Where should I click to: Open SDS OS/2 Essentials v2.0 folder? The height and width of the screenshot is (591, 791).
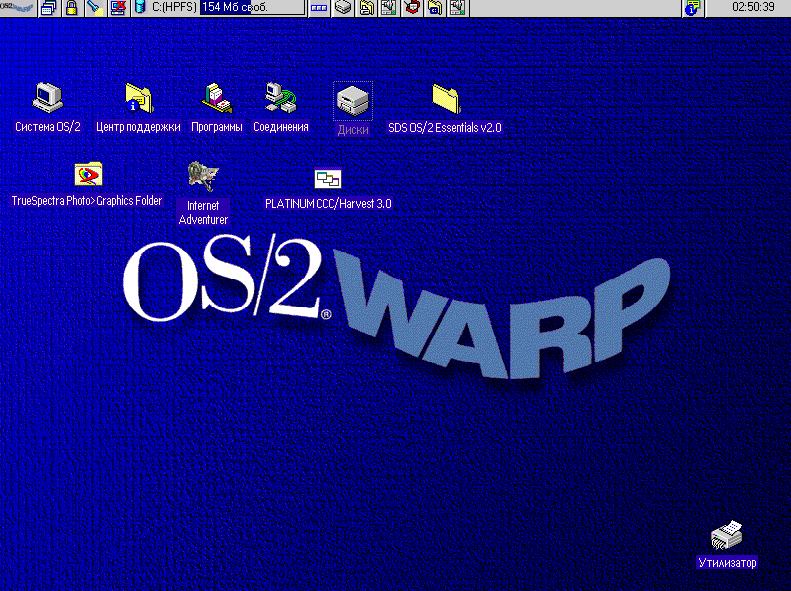point(445,98)
